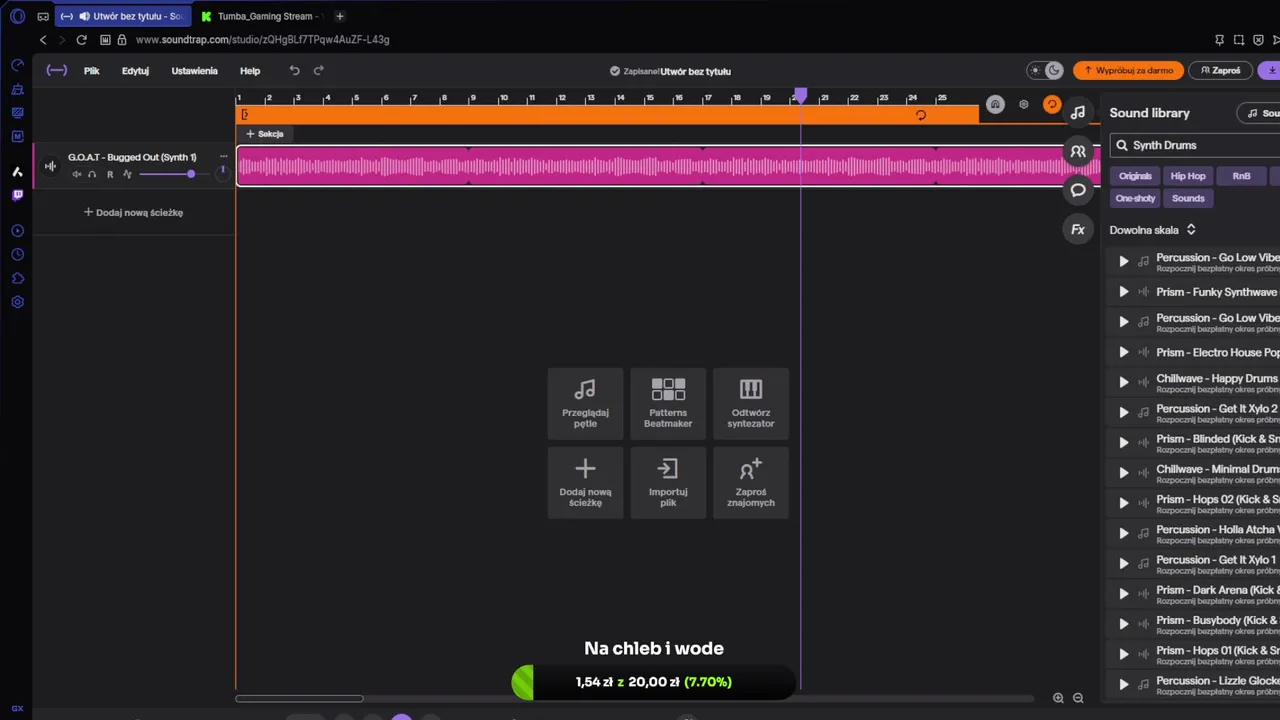Click the hexagon settings icon above timeline
1280x720 pixels.
[x=1023, y=104]
